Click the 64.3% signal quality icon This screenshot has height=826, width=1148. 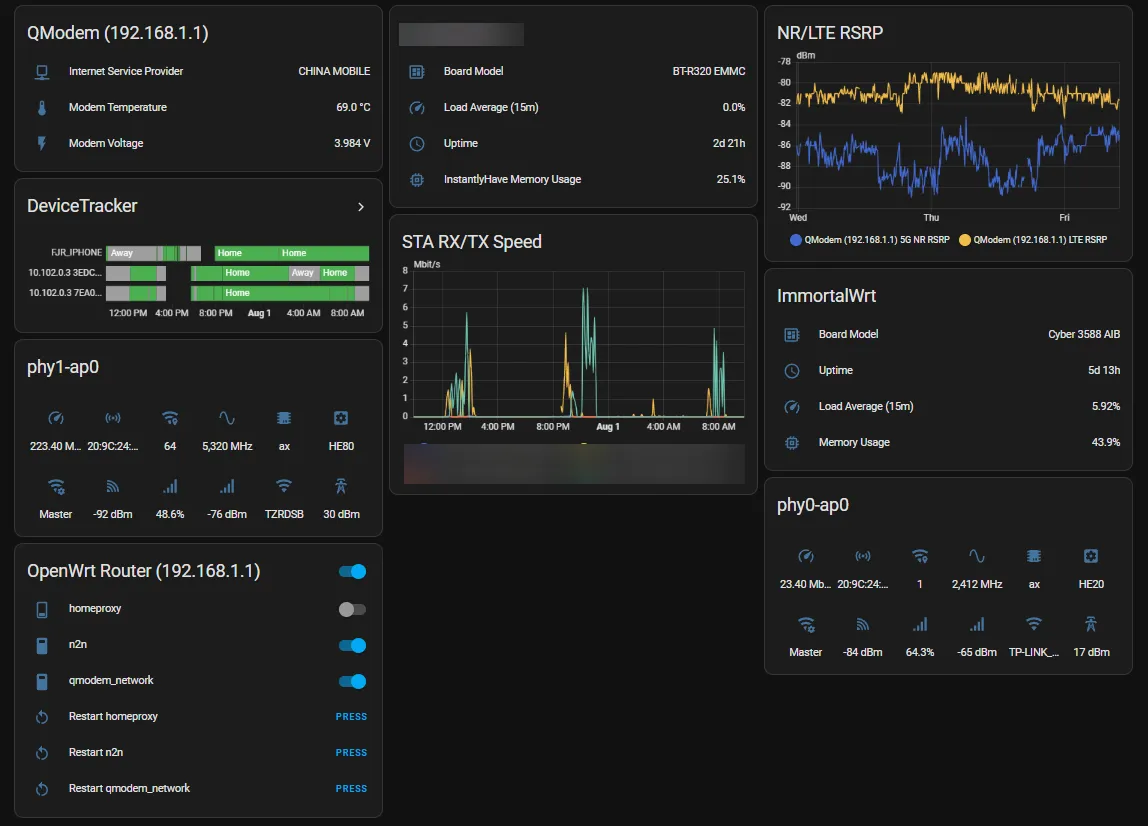click(920, 625)
